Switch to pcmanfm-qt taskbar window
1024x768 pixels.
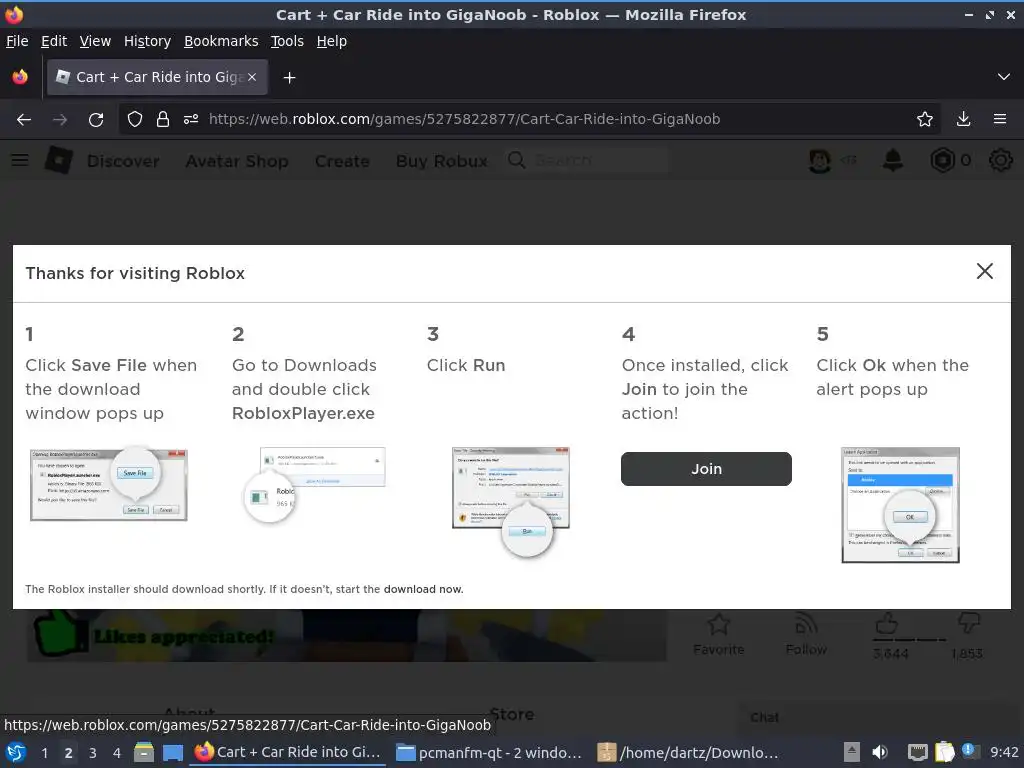(x=489, y=753)
